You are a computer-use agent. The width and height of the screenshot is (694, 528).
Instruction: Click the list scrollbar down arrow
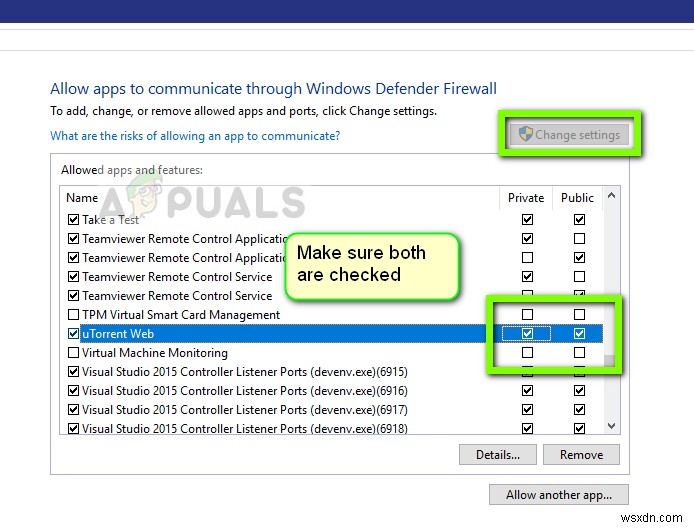coord(611,426)
